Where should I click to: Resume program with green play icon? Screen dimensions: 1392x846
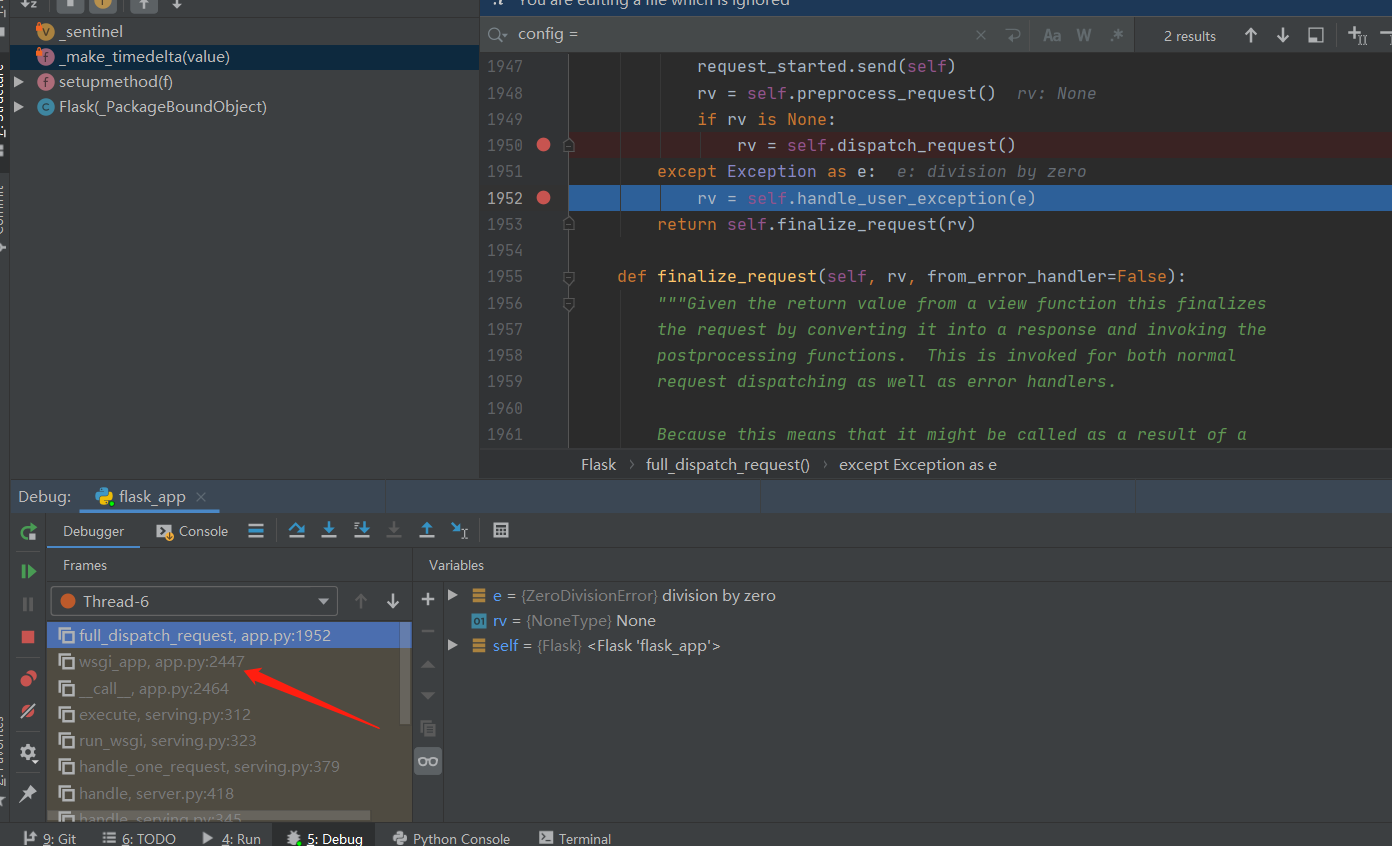(28, 571)
